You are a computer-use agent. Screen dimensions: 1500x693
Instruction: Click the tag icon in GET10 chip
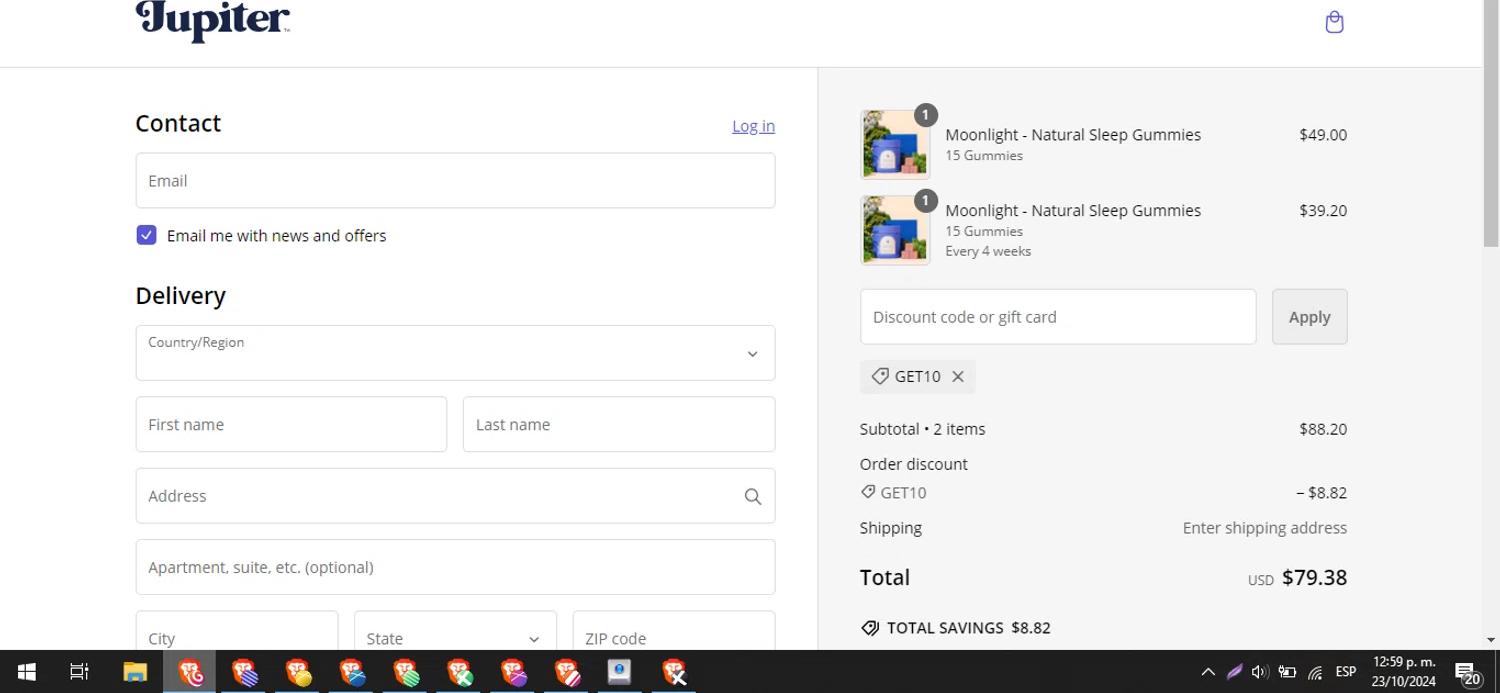point(880,376)
